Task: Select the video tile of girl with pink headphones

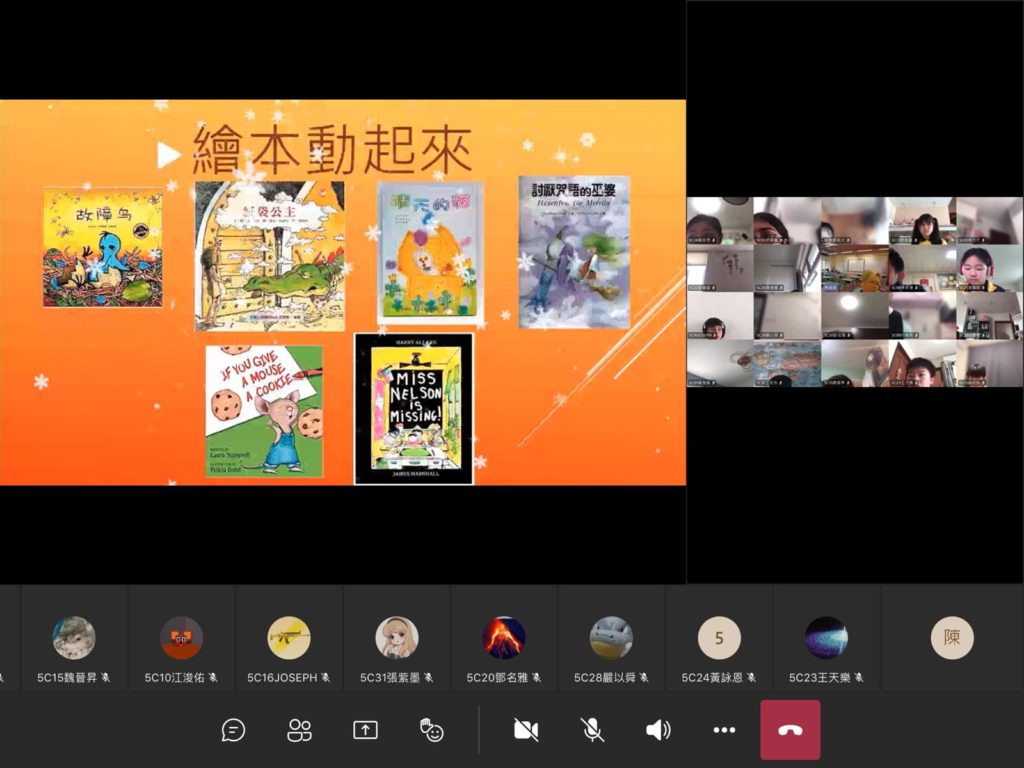Action: 990,268
